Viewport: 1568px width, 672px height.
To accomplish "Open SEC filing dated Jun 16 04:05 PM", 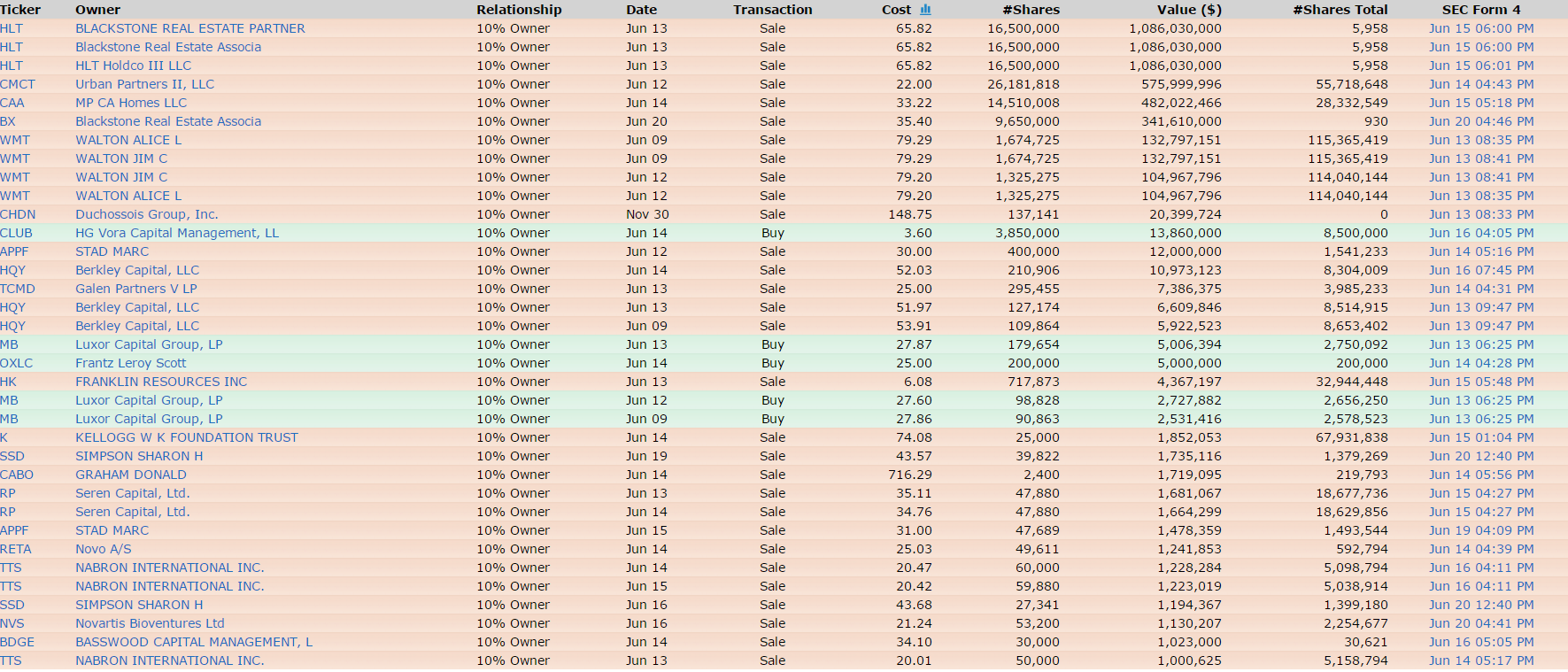I will pos(1480,233).
